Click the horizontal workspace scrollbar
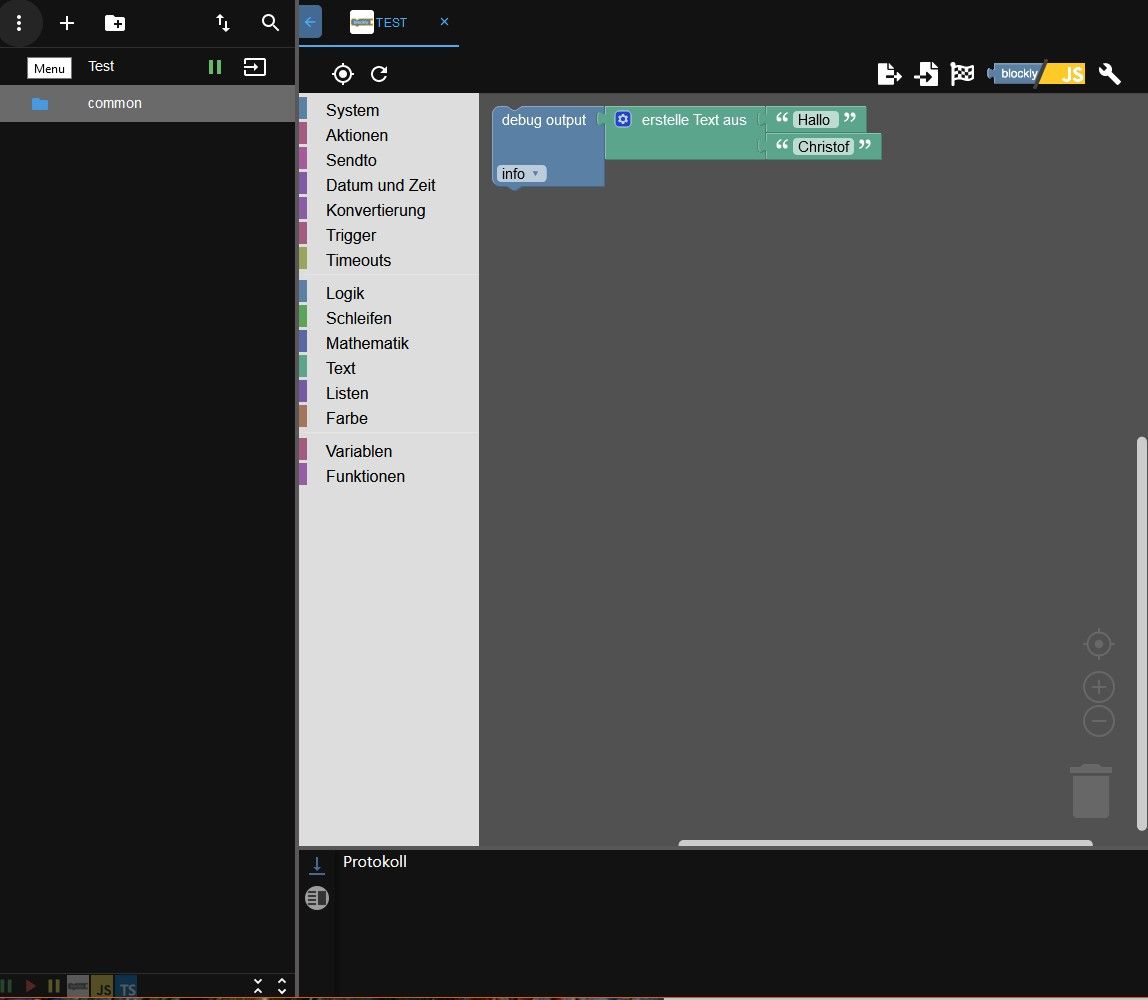The height and width of the screenshot is (1000, 1148). click(x=885, y=843)
